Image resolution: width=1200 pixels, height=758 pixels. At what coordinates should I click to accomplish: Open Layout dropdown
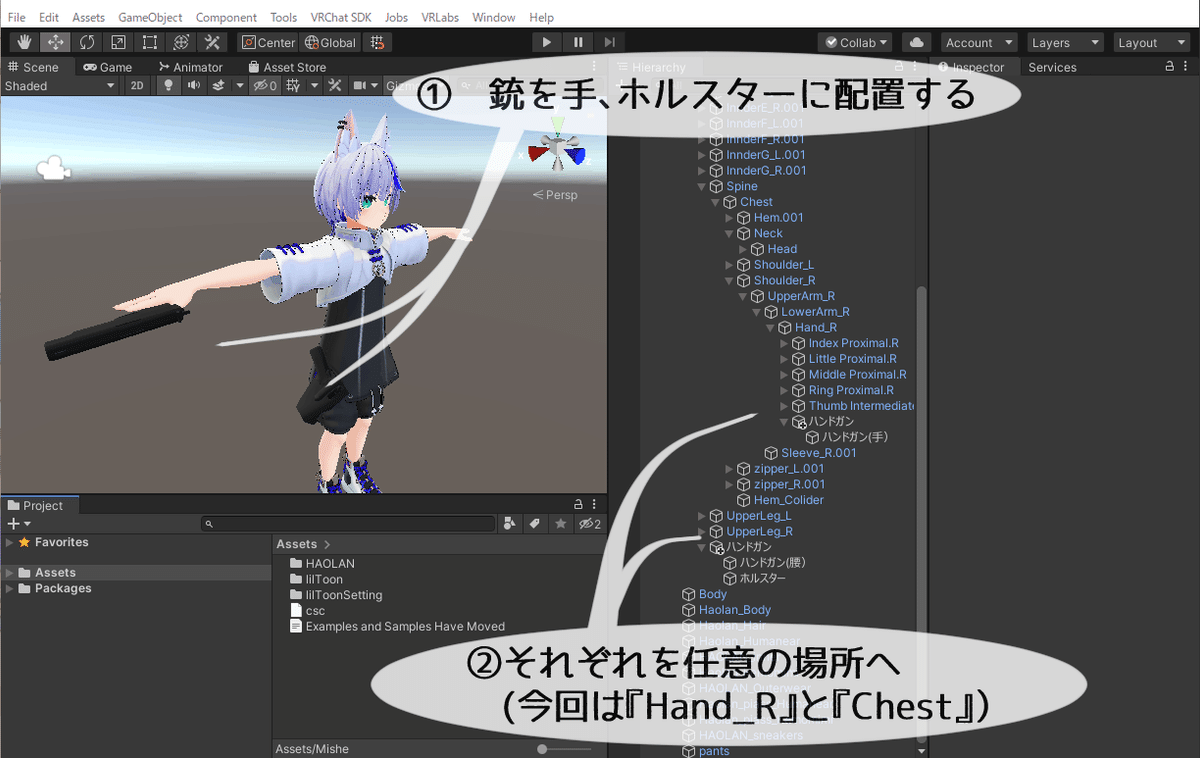[1150, 42]
